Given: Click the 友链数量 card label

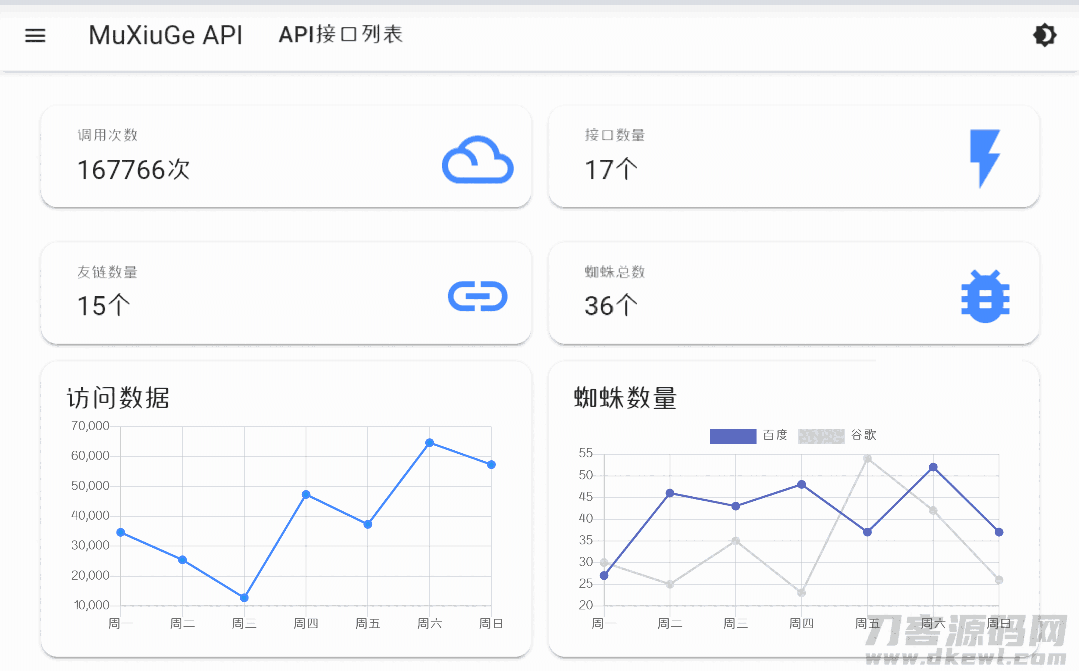Looking at the screenshot, I should coord(107,272).
